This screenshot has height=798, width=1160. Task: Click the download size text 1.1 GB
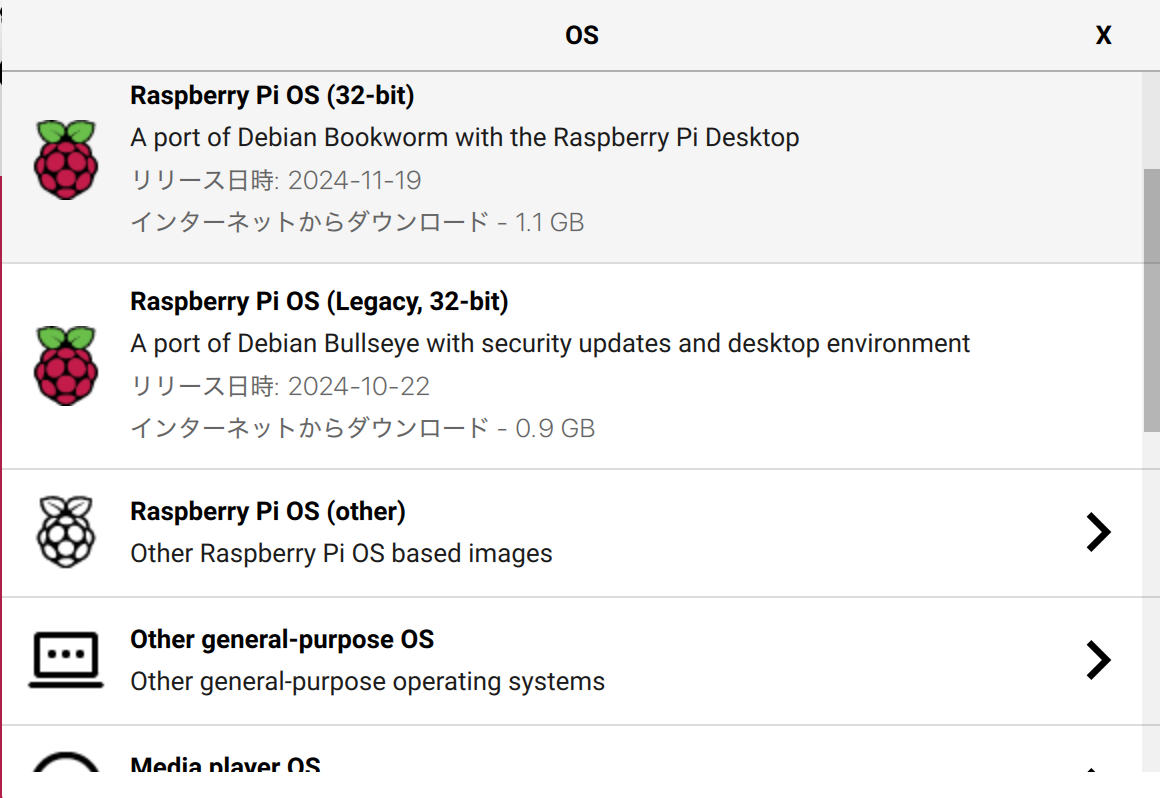click(x=550, y=223)
